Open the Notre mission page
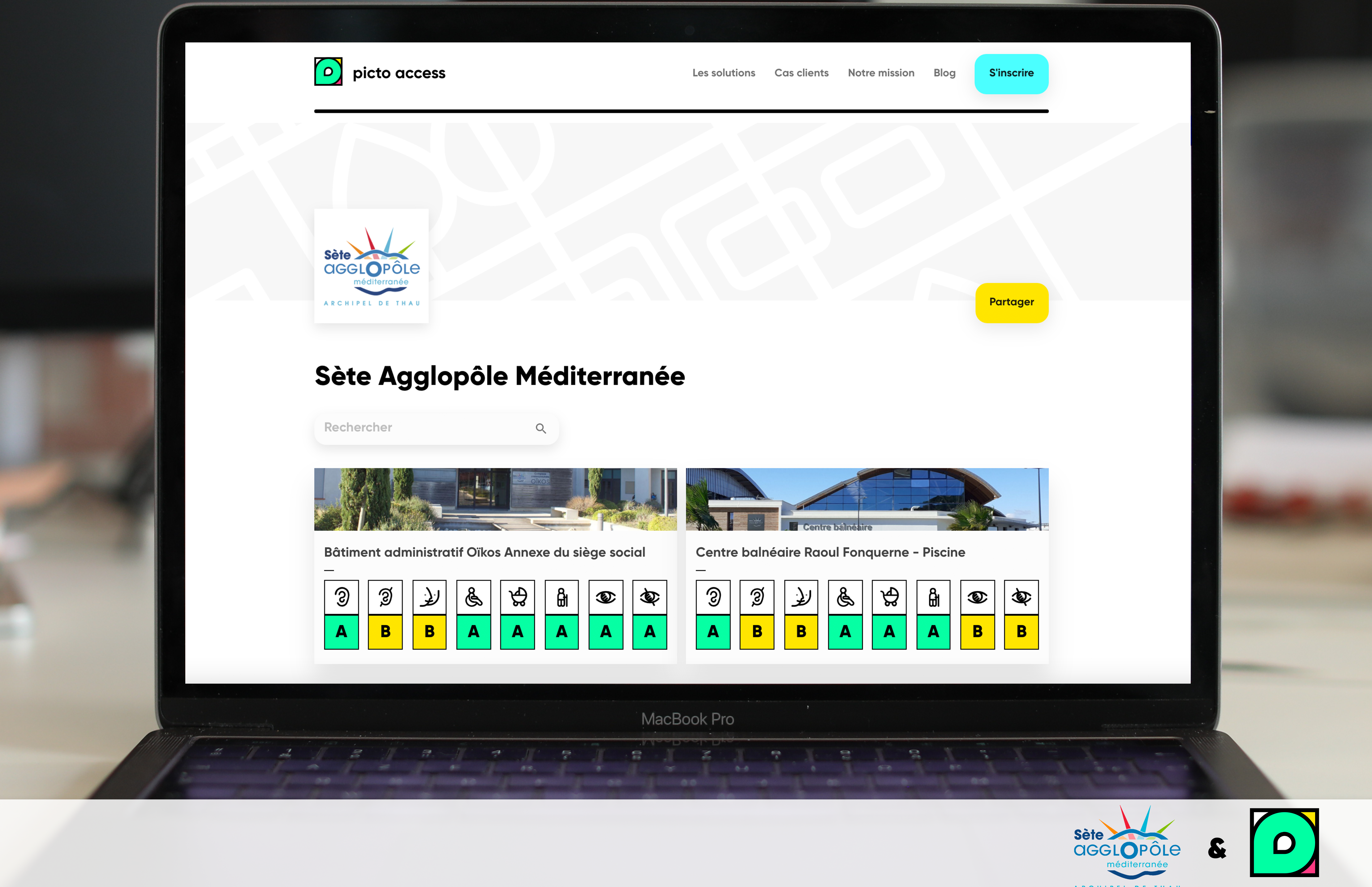1372x887 pixels. tap(880, 73)
